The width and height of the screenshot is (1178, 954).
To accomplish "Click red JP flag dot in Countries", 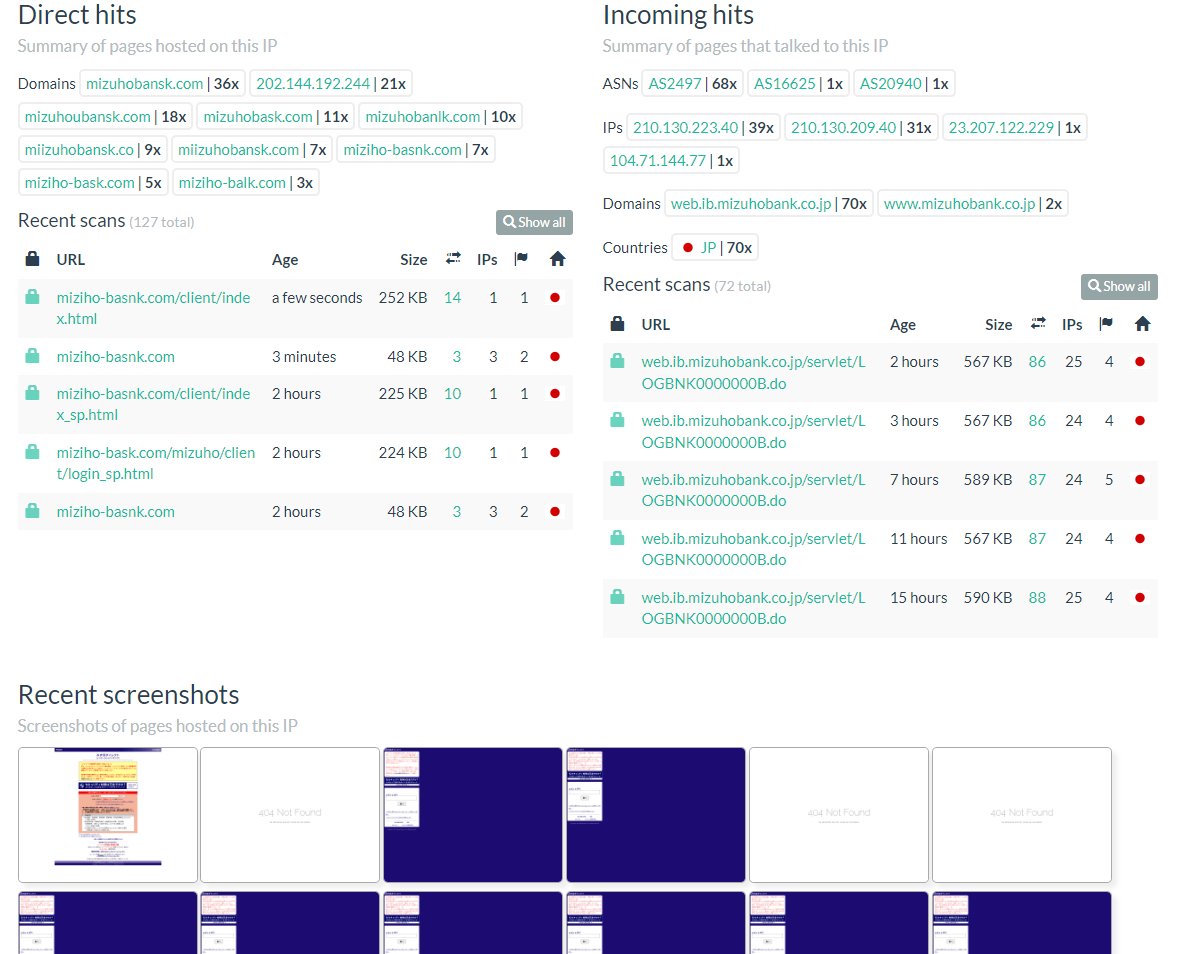I will coord(687,247).
